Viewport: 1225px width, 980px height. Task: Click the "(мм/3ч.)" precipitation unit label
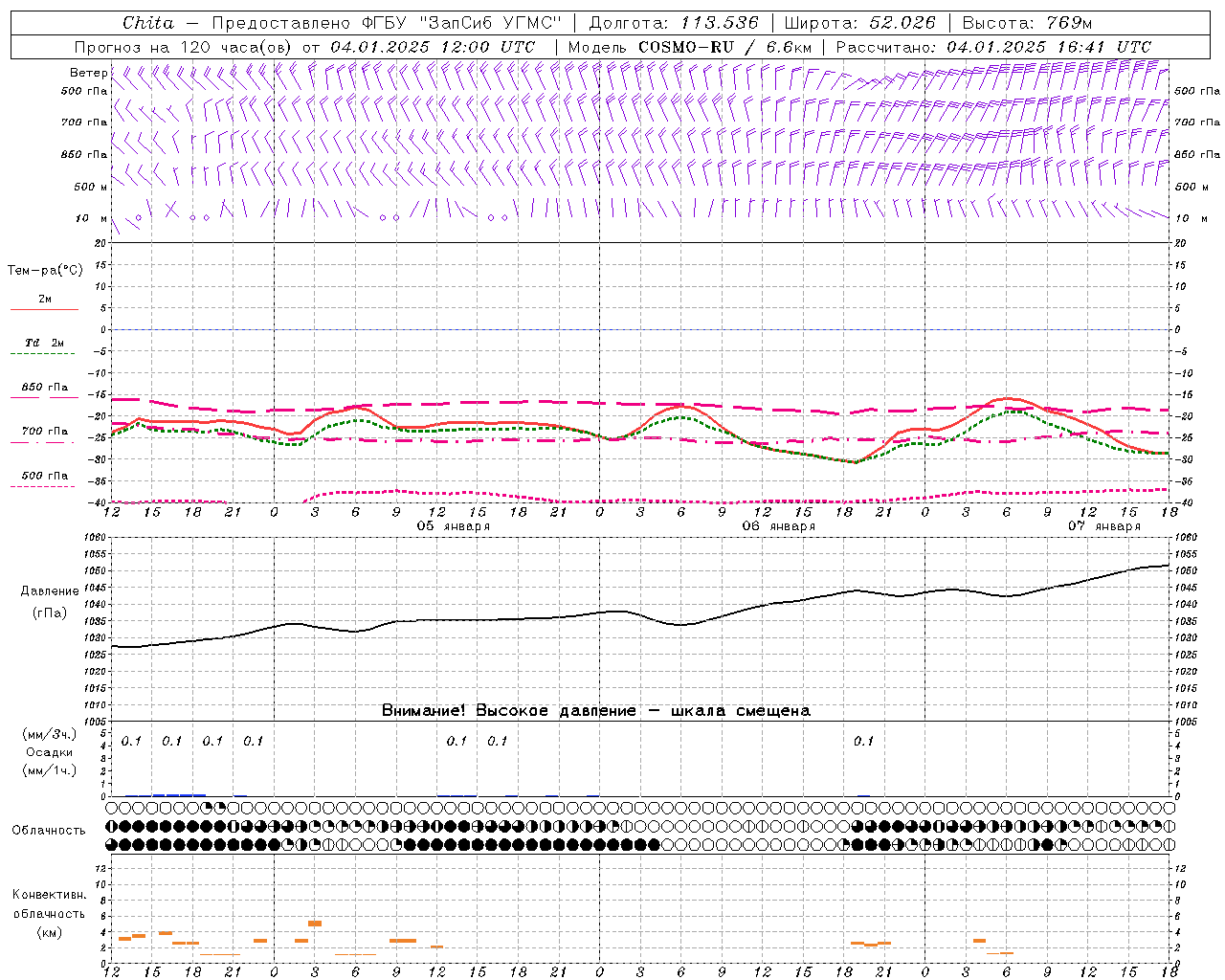[50, 734]
